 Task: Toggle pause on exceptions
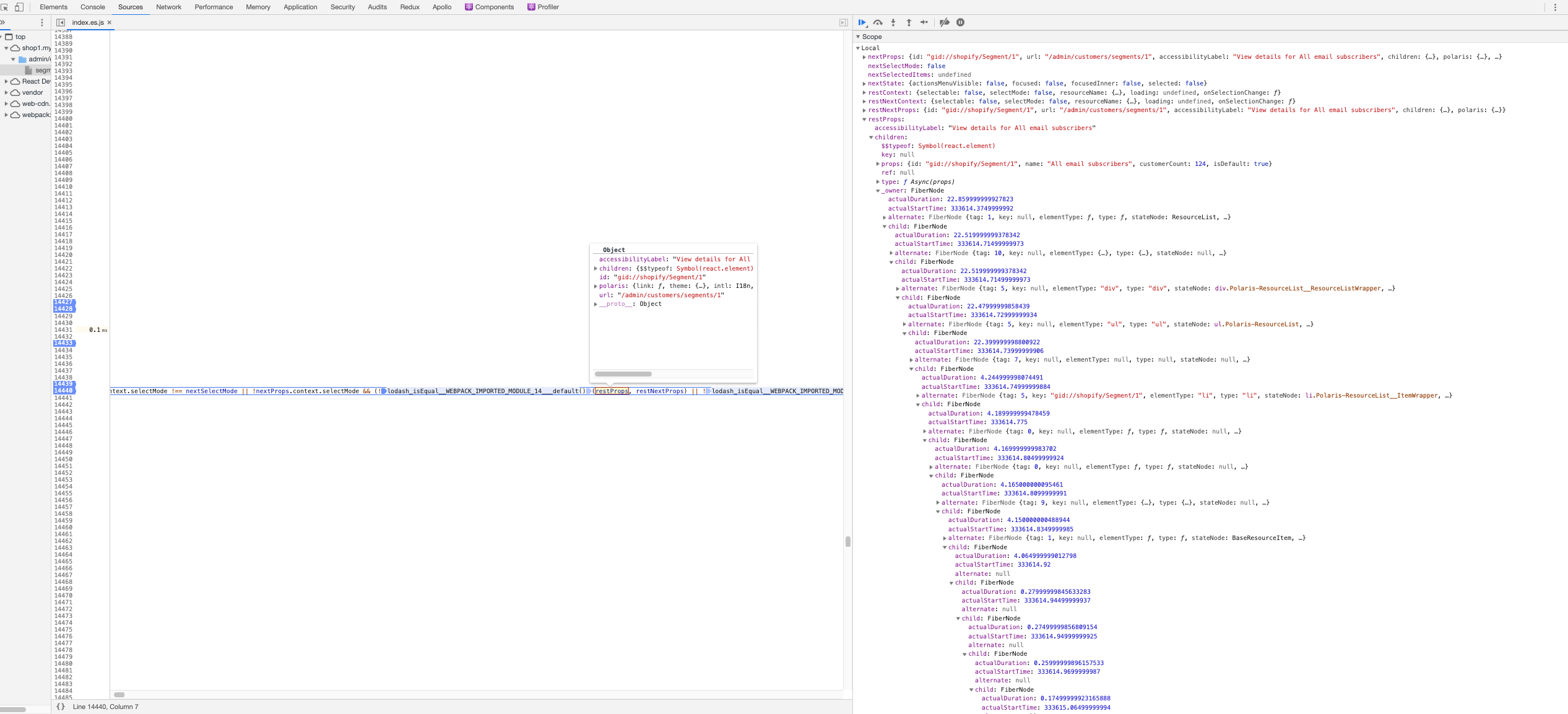coord(960,22)
